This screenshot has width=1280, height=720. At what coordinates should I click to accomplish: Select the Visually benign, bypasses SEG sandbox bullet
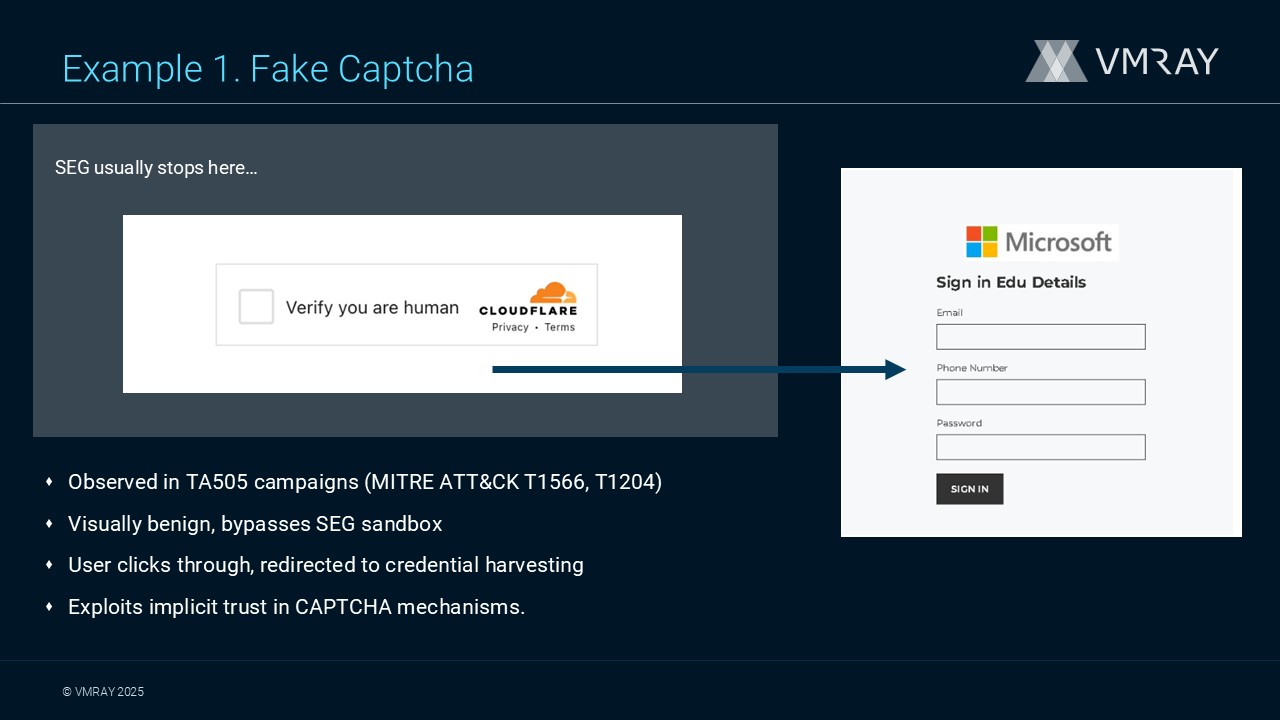pyautogui.click(x=255, y=524)
